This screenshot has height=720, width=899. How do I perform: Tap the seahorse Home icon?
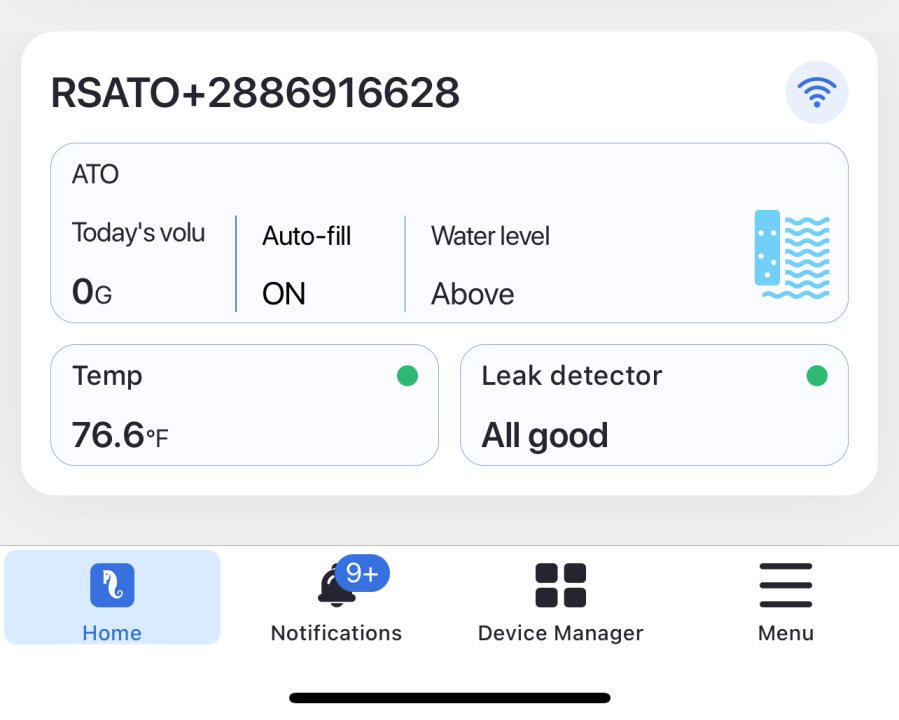pos(112,586)
